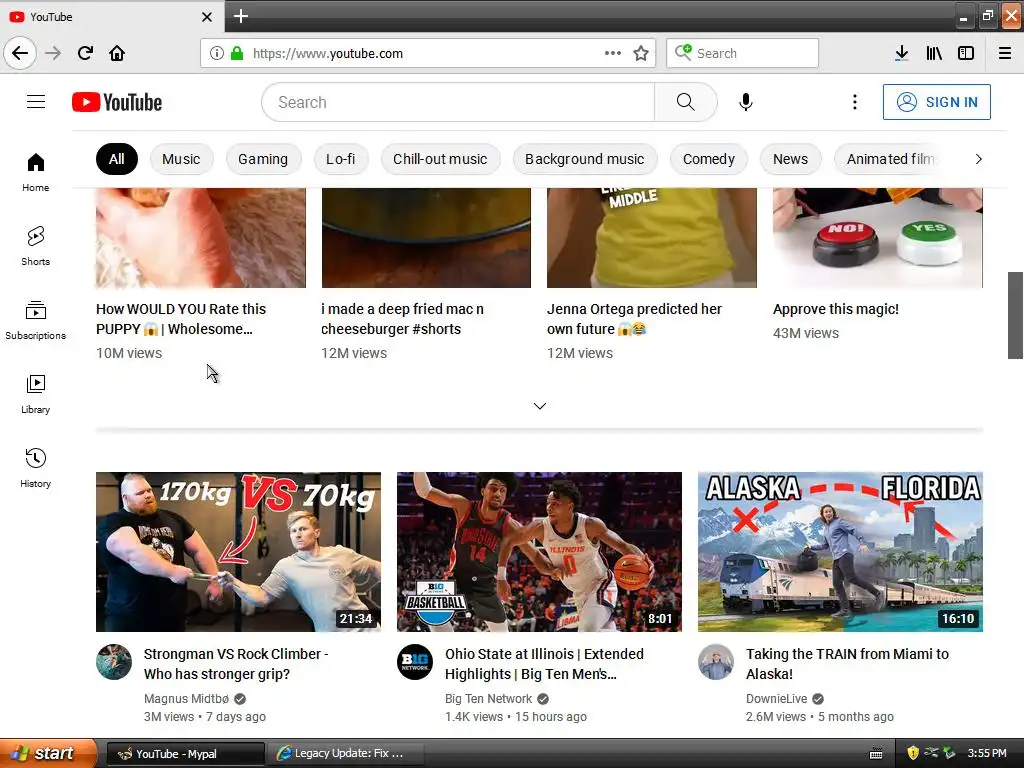Open 'Ohio State at Illinois' video title link

(x=544, y=664)
